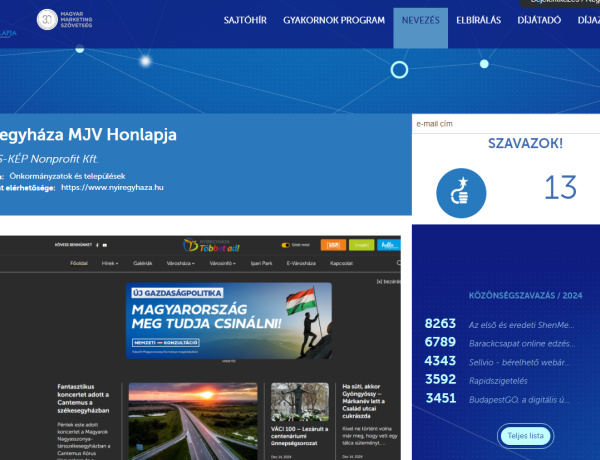Viewport: 600px width, 460px height.
Task: Open the DÍJÁTADÓ menu item
Action: tap(539, 20)
